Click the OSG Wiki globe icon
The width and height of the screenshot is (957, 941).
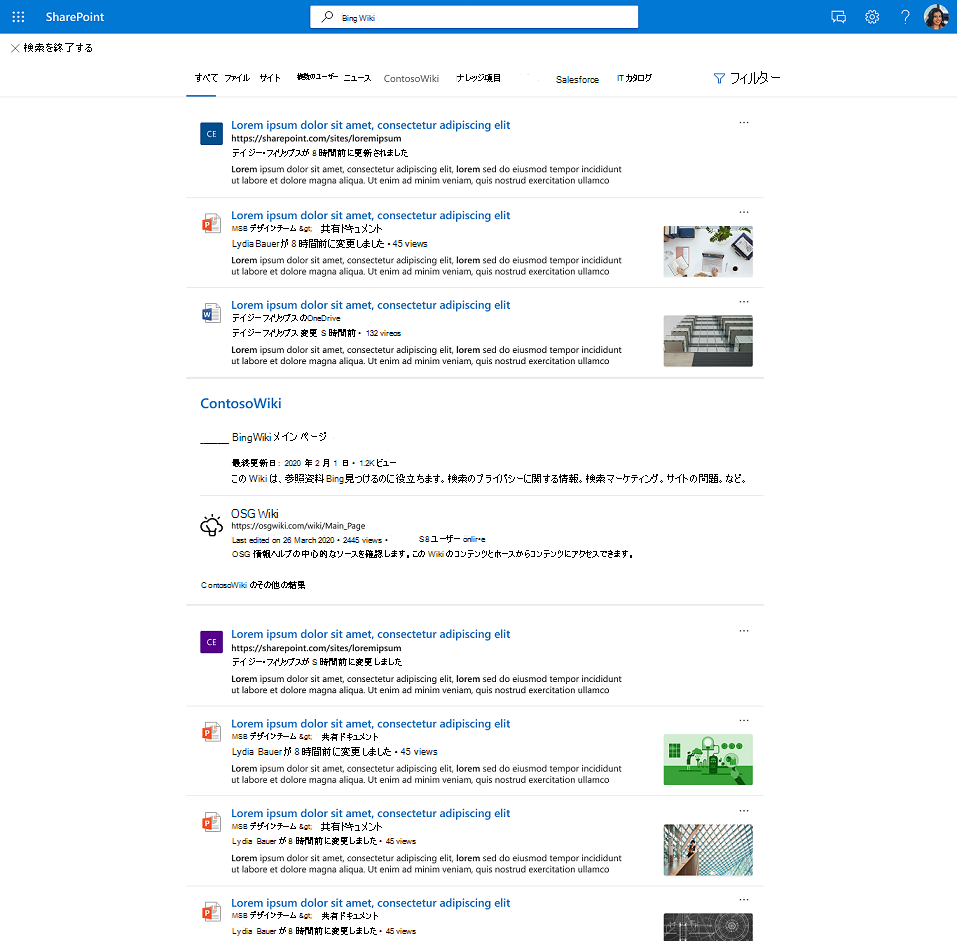point(212,525)
